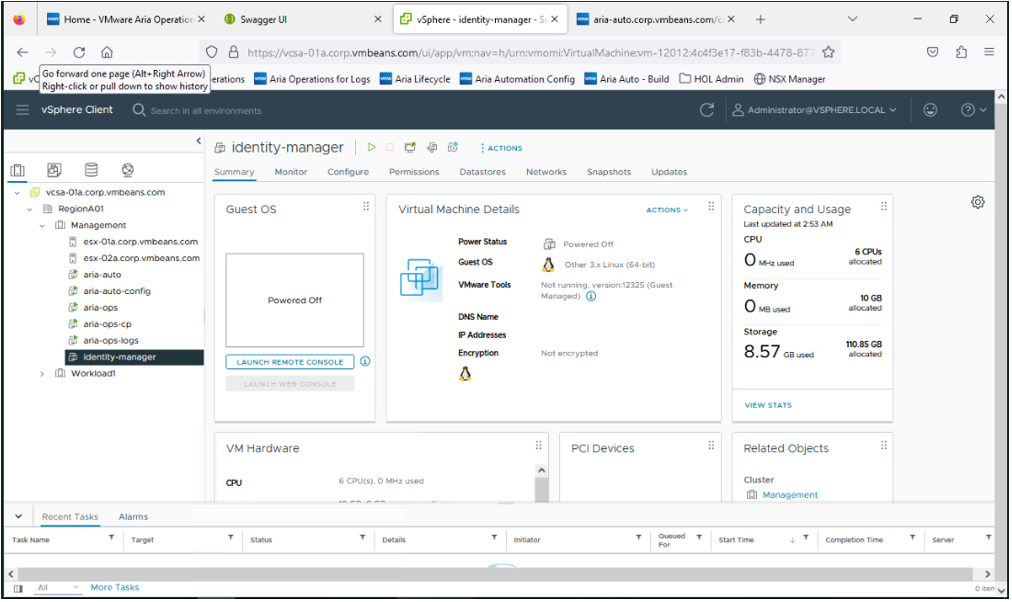Switch to the Alarms tab
1012x602 pixels.
(133, 516)
